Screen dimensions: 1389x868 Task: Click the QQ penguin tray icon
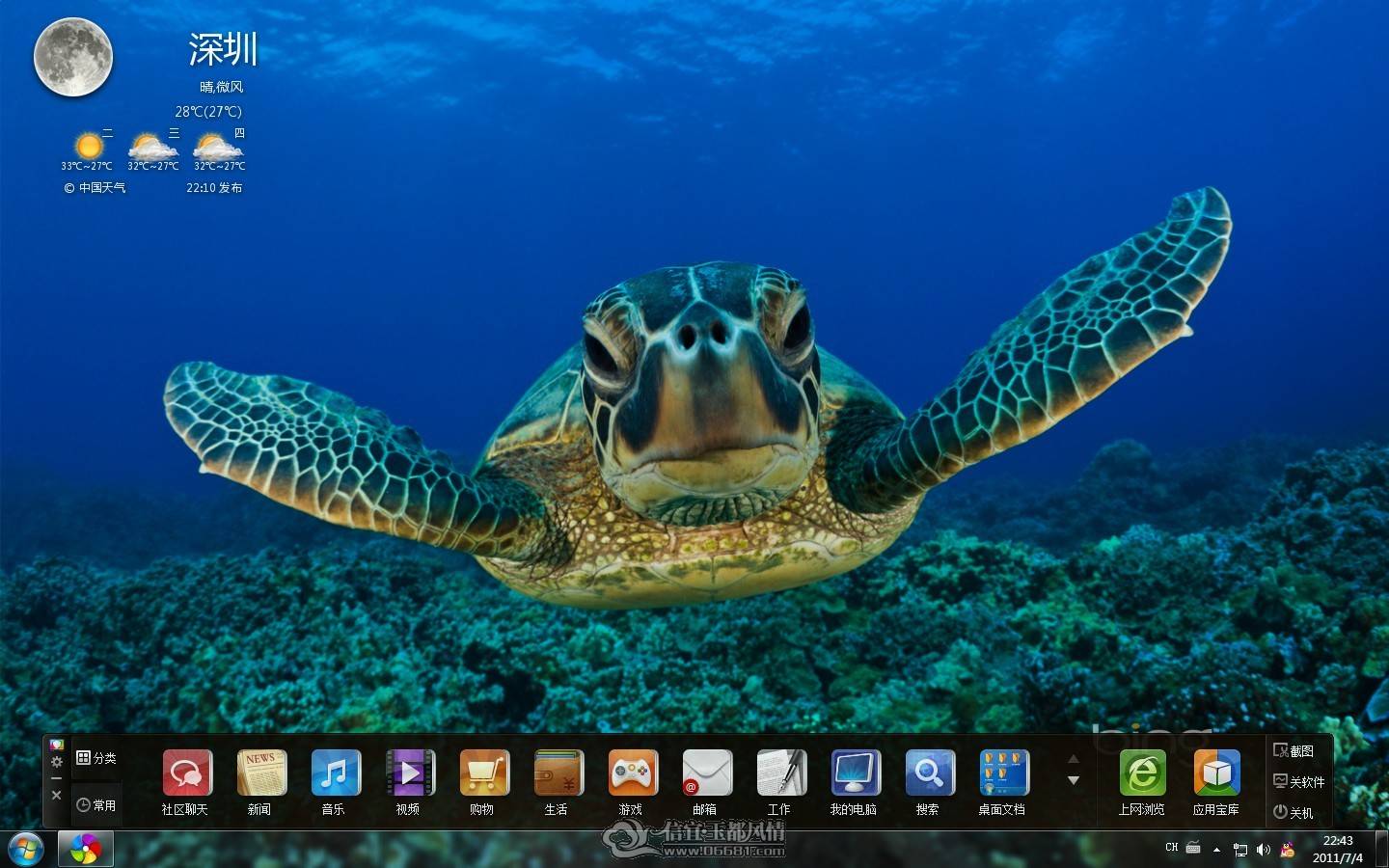(1288, 850)
